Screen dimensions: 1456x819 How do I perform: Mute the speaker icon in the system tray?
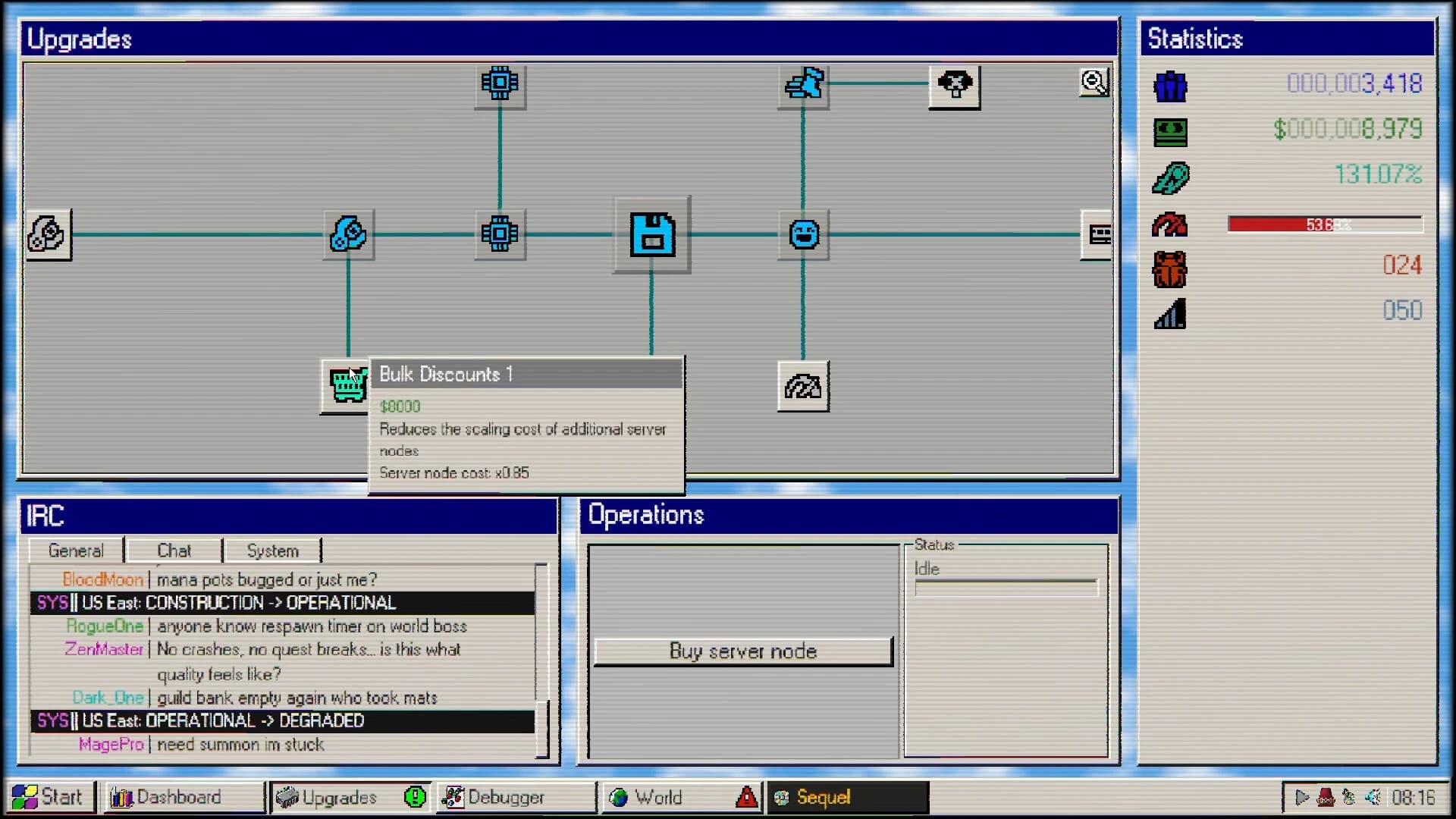tap(1373, 796)
